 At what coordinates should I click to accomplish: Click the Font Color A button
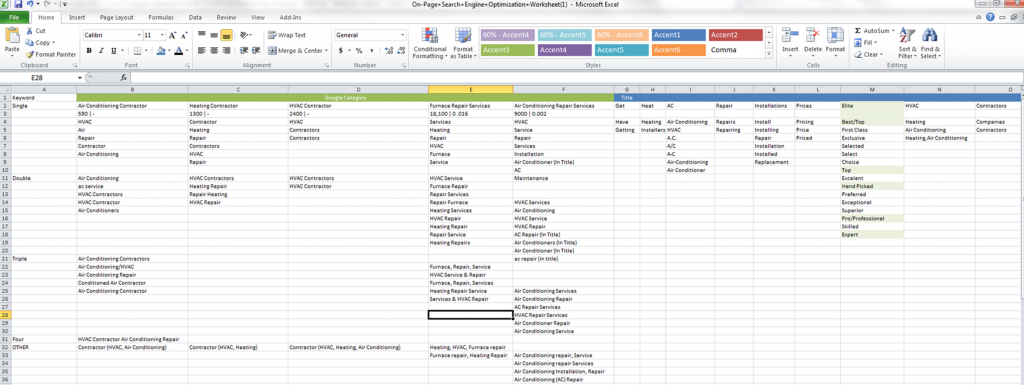tap(178, 50)
